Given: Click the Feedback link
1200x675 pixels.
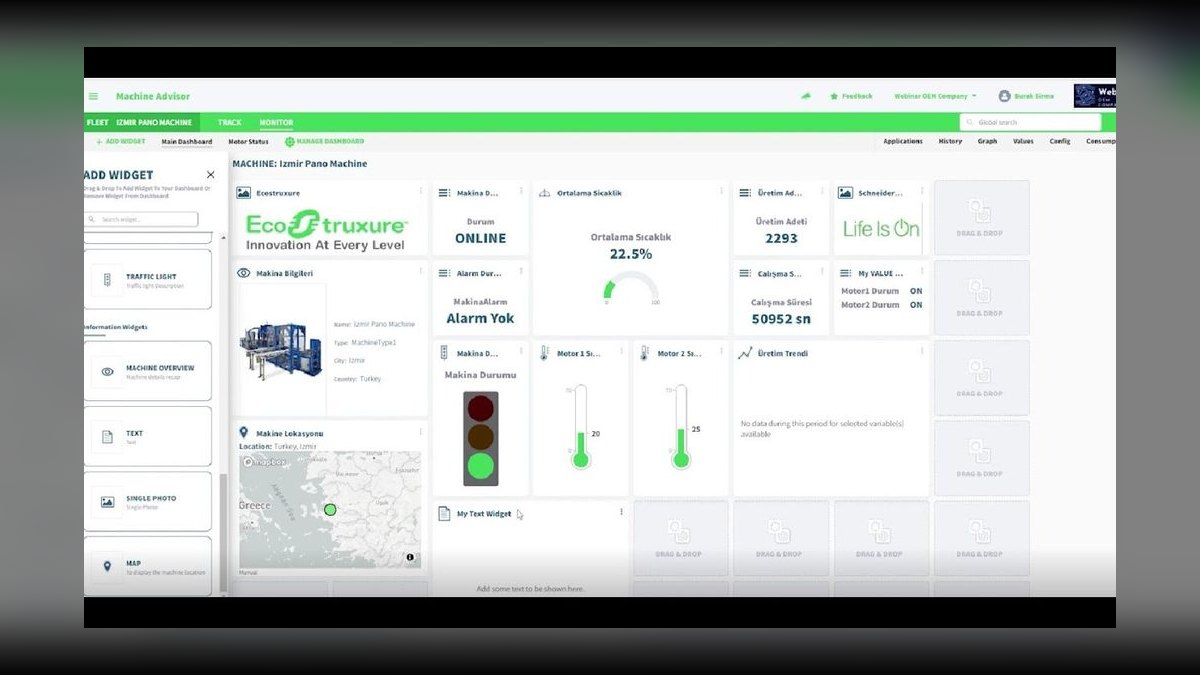Looking at the screenshot, I should click(857, 96).
